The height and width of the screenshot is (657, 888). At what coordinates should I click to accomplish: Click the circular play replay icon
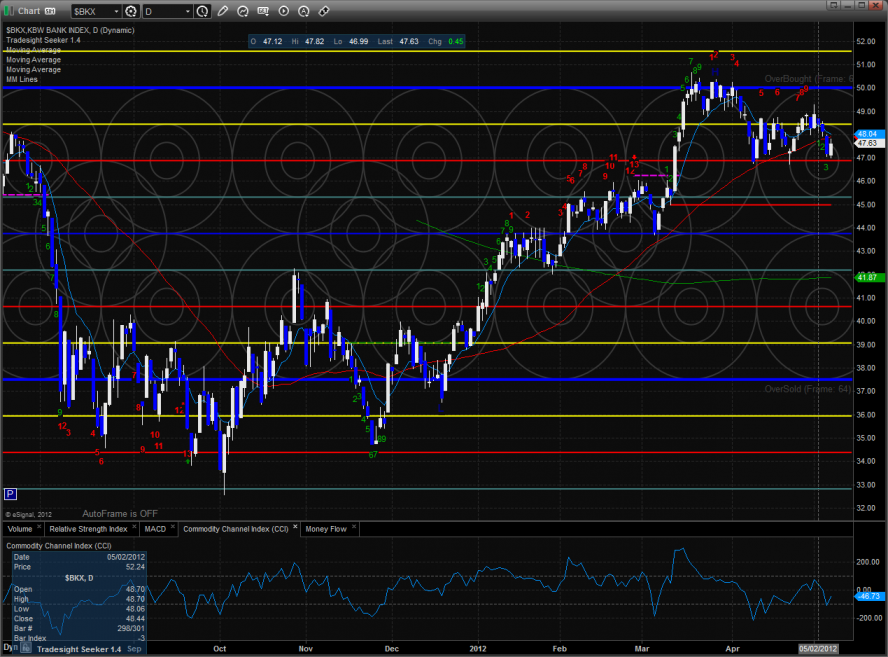point(284,11)
